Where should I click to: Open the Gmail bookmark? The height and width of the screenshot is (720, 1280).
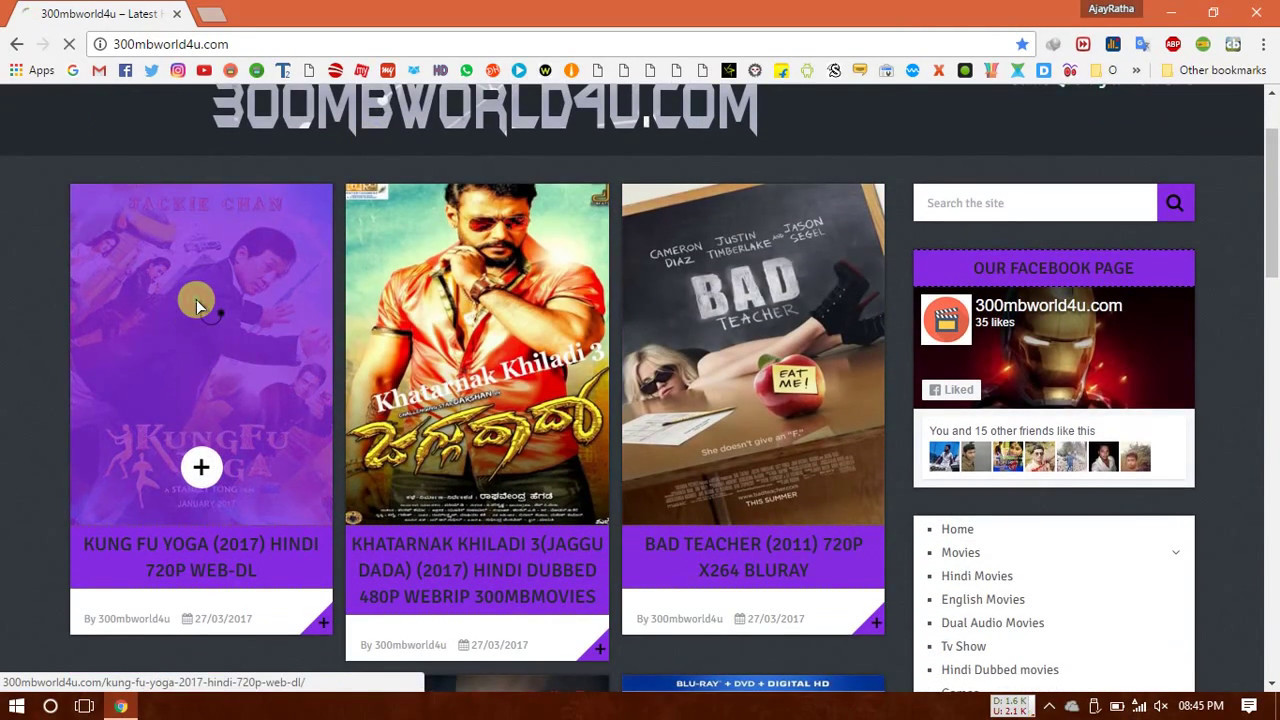pyautogui.click(x=99, y=70)
